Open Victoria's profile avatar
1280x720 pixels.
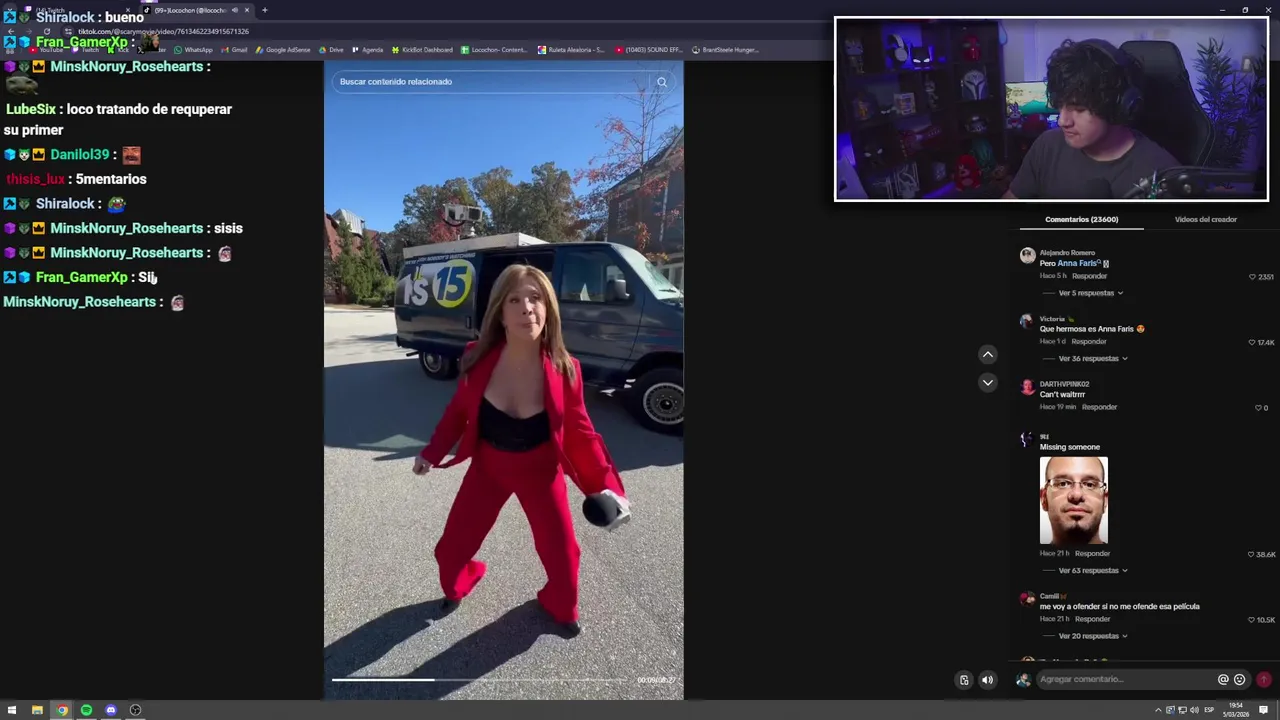(1026, 321)
